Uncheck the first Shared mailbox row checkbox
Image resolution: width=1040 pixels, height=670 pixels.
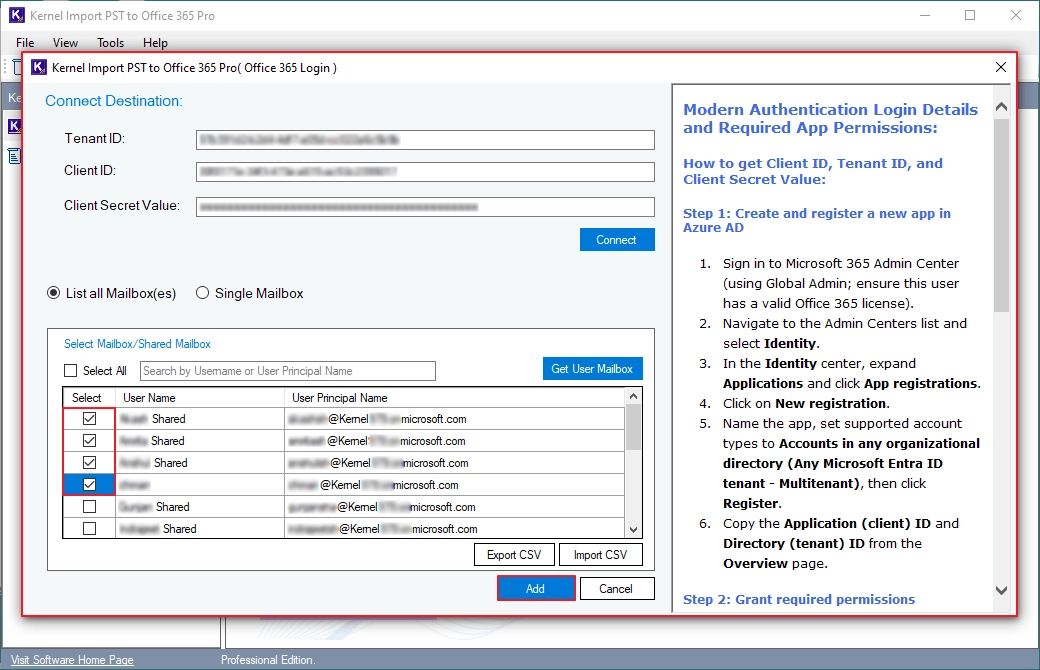coord(90,419)
